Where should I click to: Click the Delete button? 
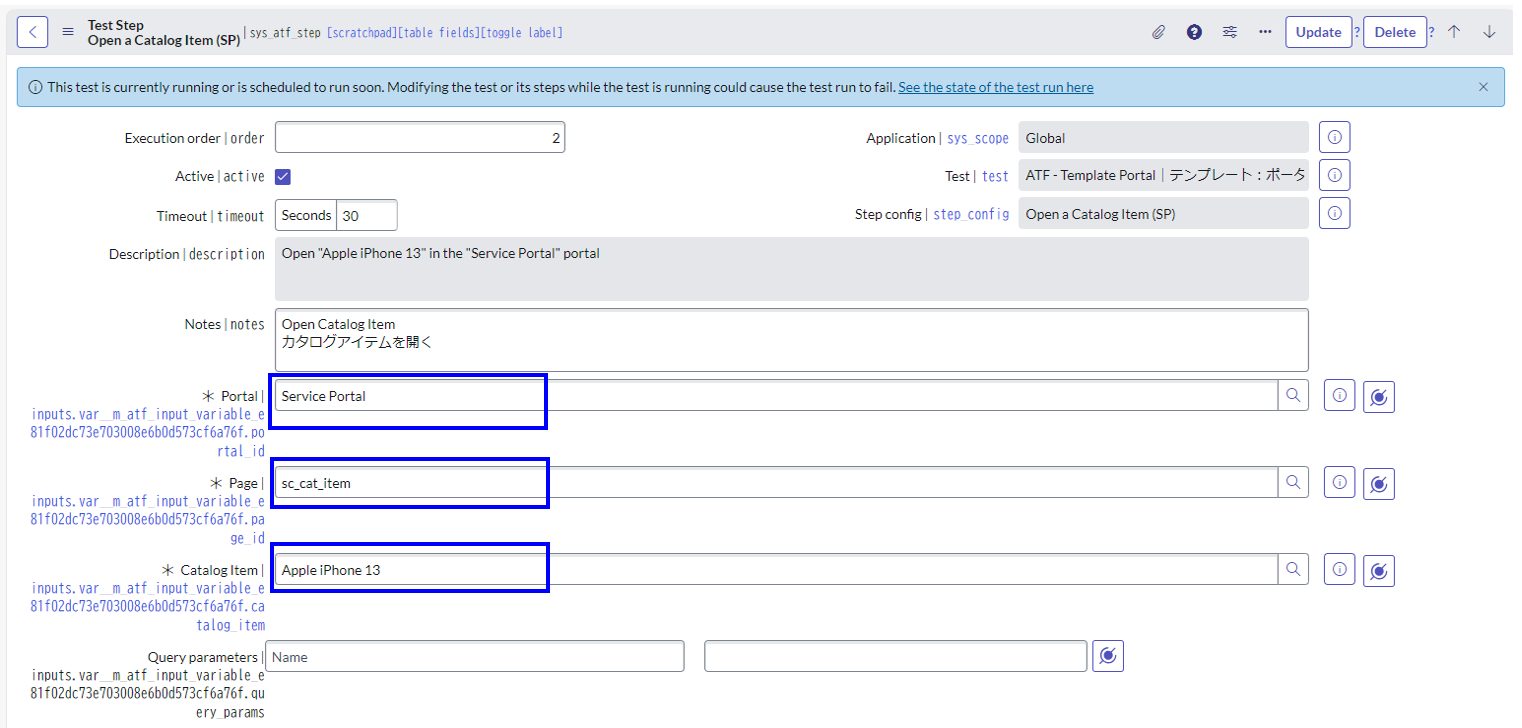click(1394, 31)
